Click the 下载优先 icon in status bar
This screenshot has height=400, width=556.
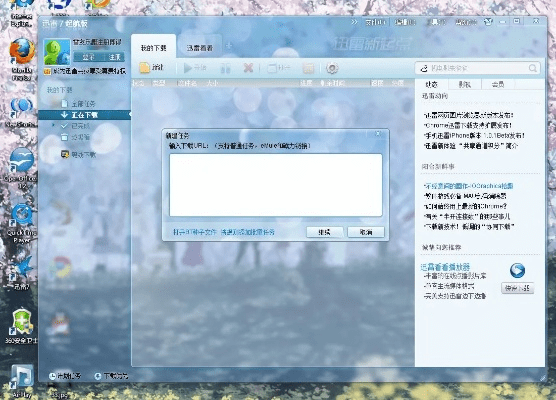[x=98, y=376]
